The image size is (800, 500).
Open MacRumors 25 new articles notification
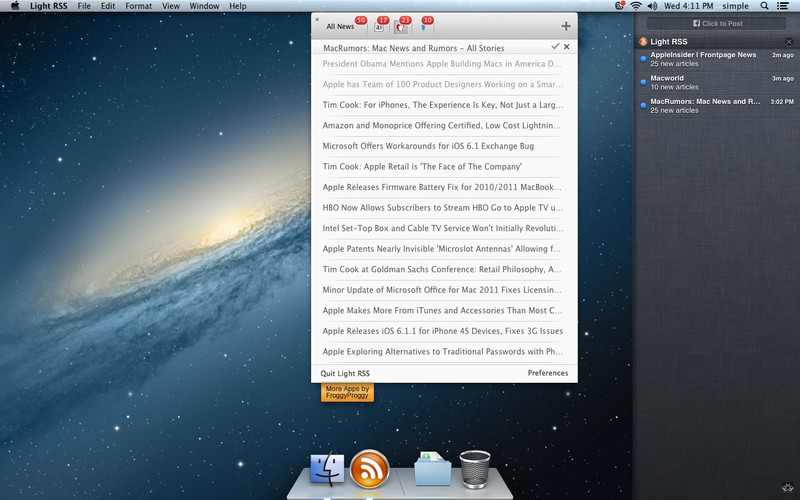[716, 106]
